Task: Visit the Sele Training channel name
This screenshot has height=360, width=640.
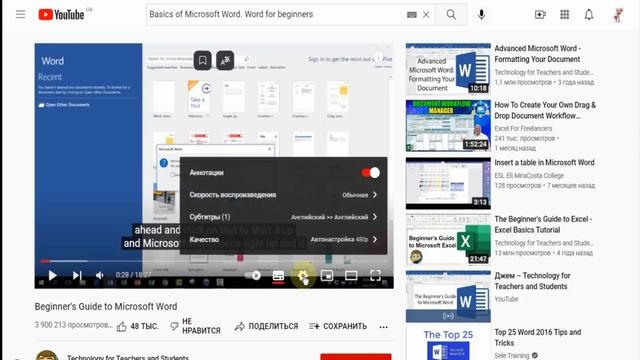Action: pos(511,356)
